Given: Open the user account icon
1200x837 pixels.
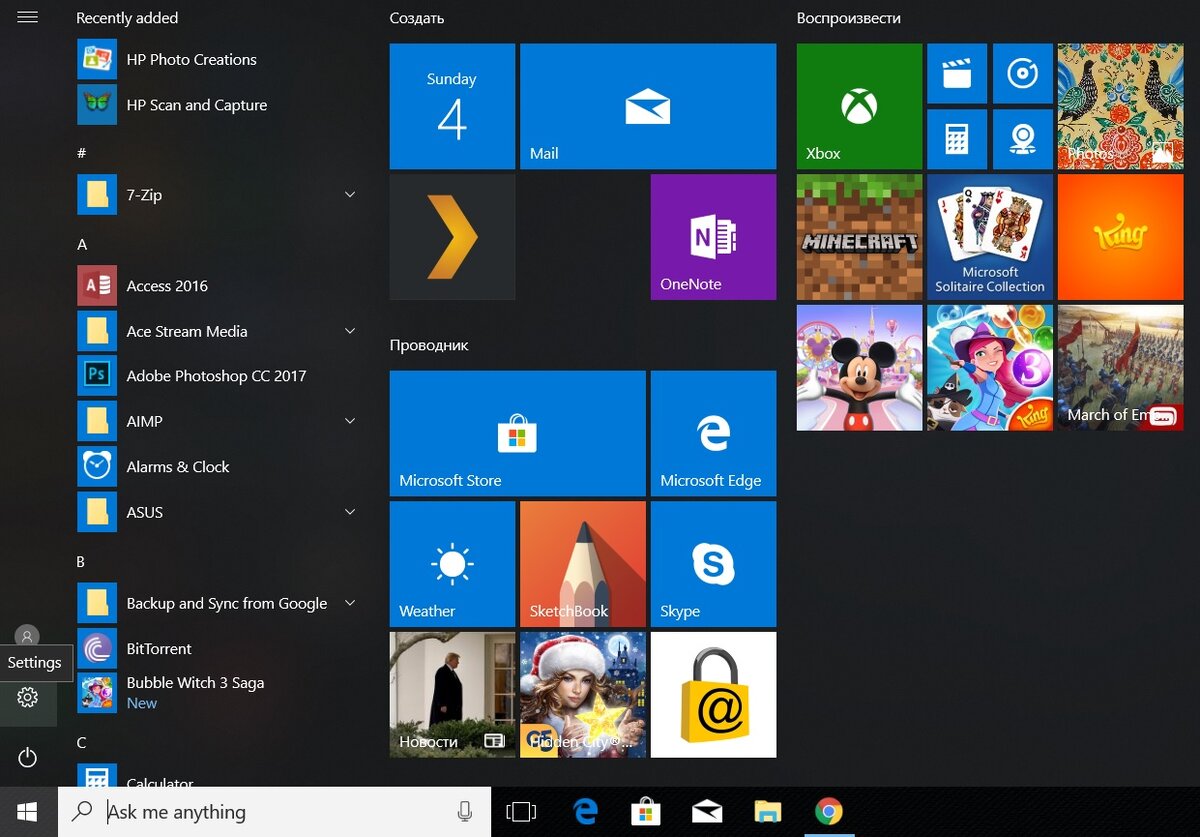Looking at the screenshot, I should click(27, 636).
